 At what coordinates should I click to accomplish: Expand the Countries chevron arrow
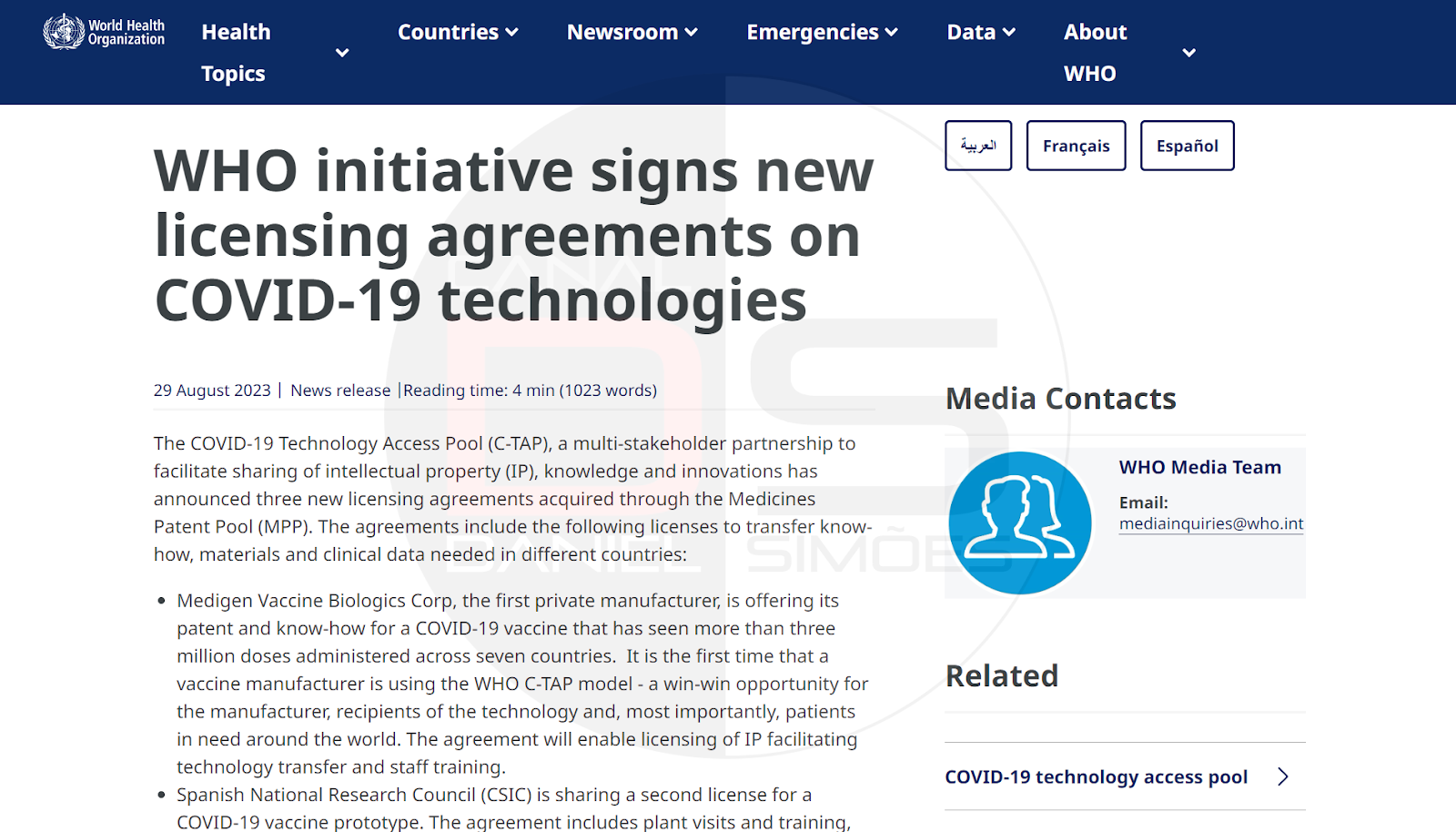pyautogui.click(x=512, y=33)
